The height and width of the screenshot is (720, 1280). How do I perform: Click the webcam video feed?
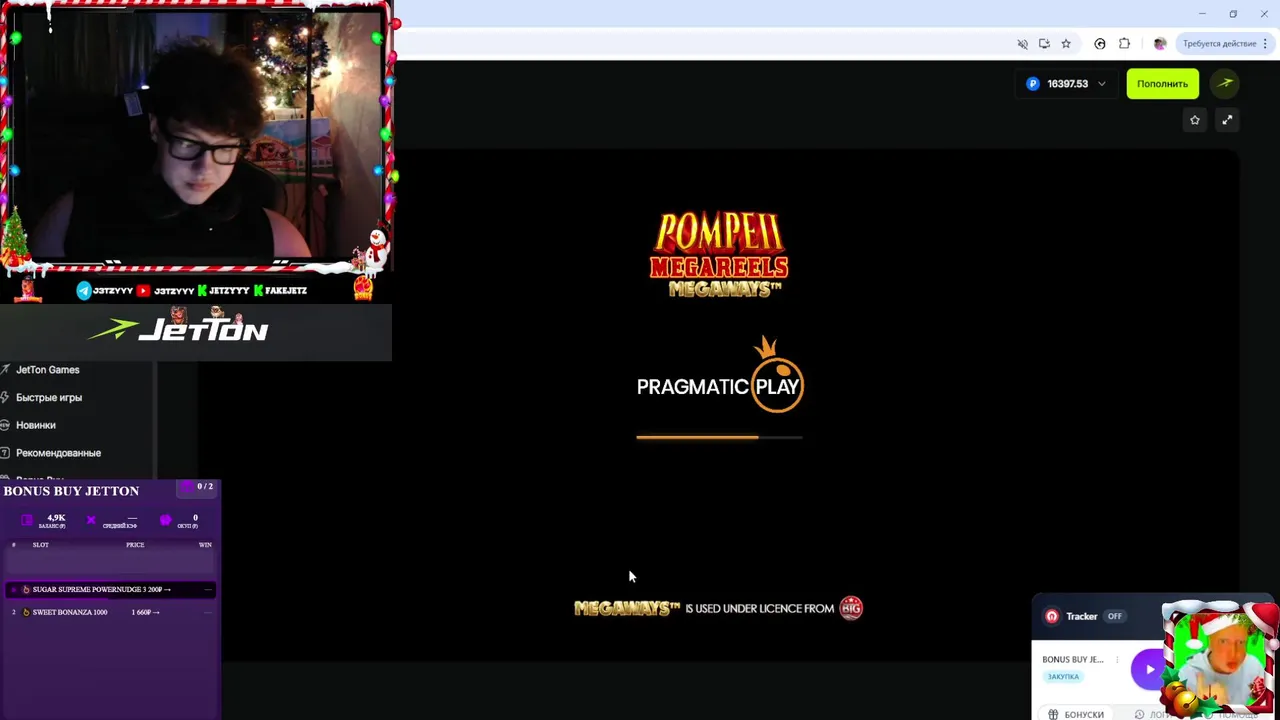[x=196, y=138]
